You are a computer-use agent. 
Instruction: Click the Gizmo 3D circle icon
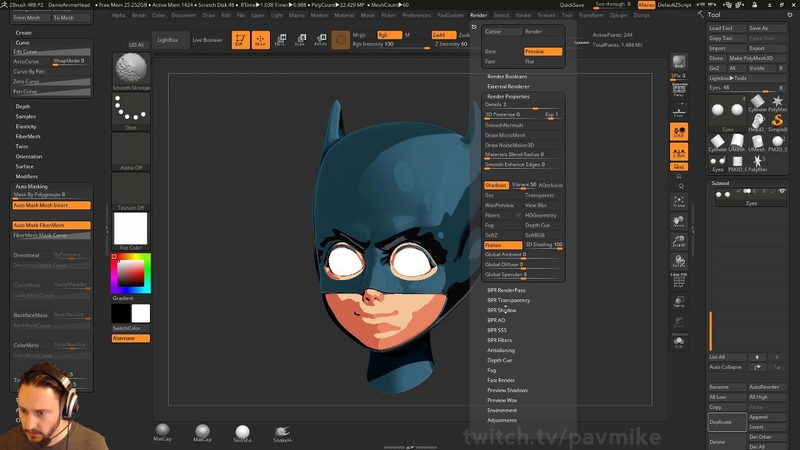[340, 40]
